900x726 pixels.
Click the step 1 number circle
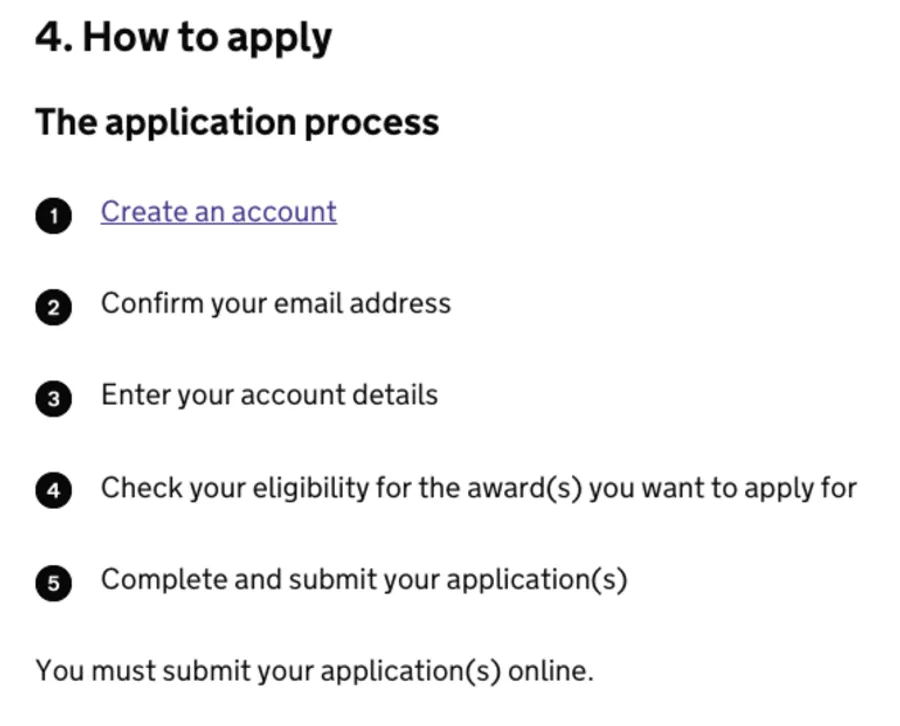click(x=54, y=215)
